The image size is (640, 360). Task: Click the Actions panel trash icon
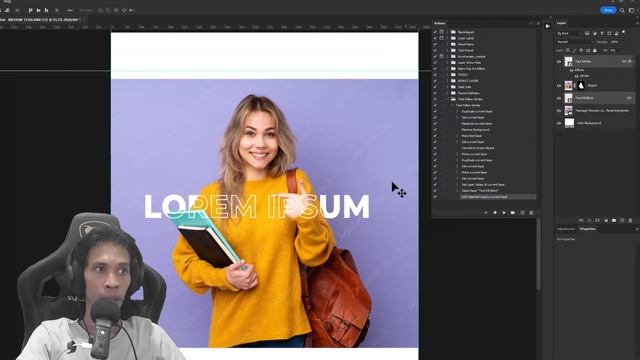coord(531,213)
